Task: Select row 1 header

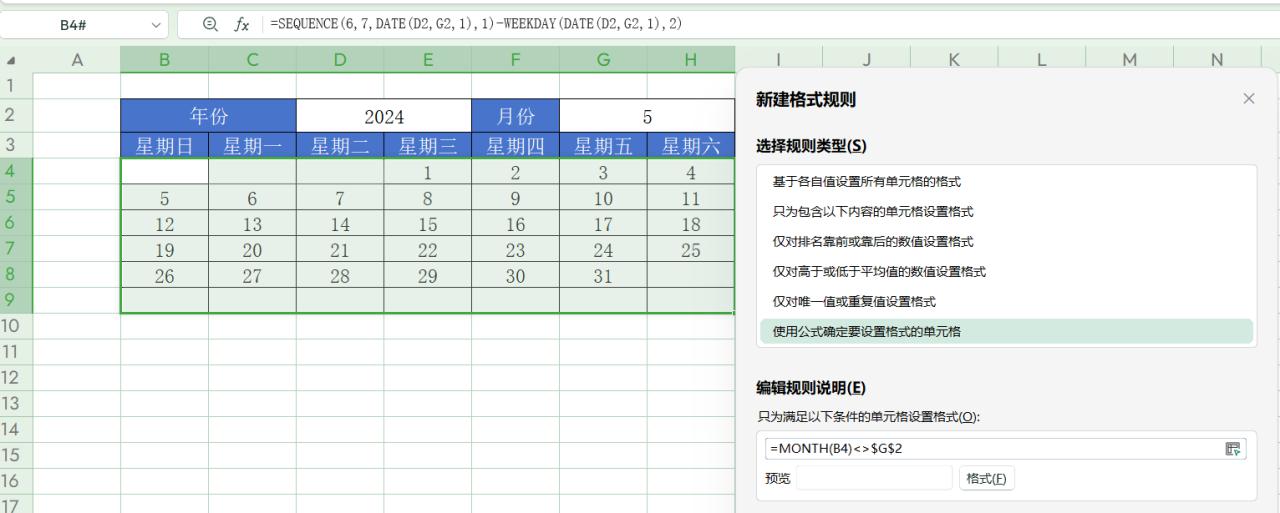Action: (x=16, y=86)
